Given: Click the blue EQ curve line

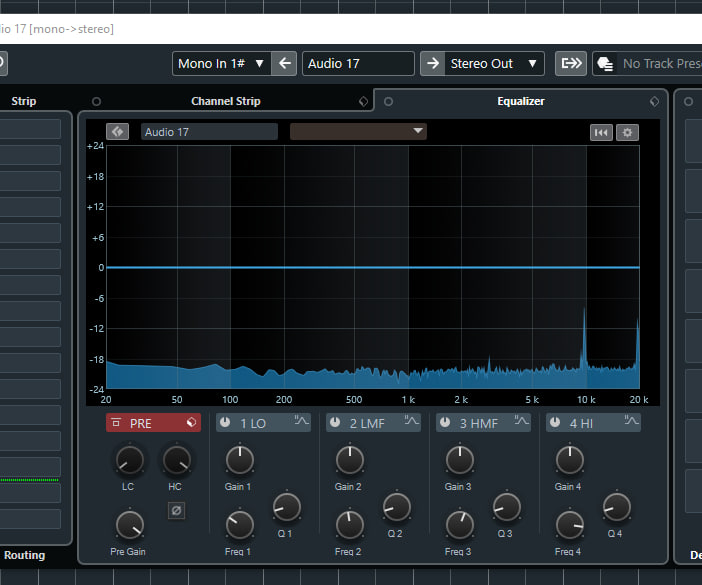Looking at the screenshot, I should tap(372, 267).
